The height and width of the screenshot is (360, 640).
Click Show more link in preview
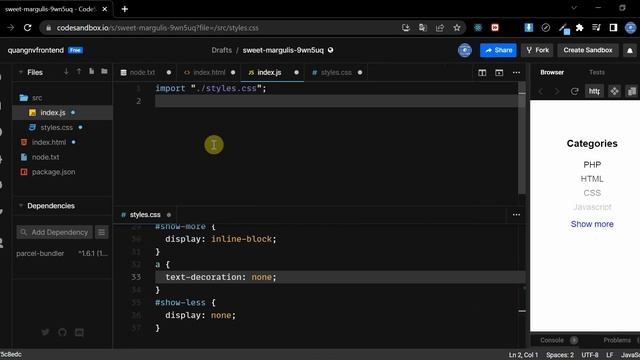[x=592, y=224]
